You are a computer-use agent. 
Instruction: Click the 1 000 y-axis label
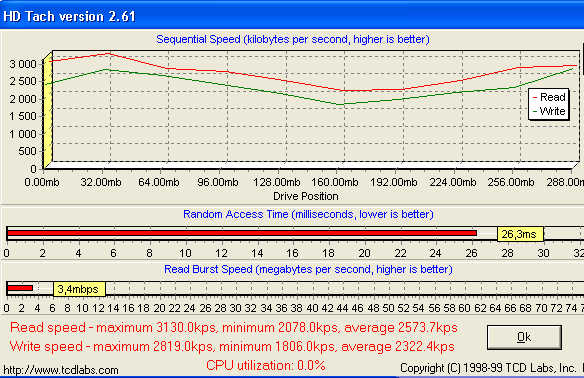pyautogui.click(x=23, y=134)
